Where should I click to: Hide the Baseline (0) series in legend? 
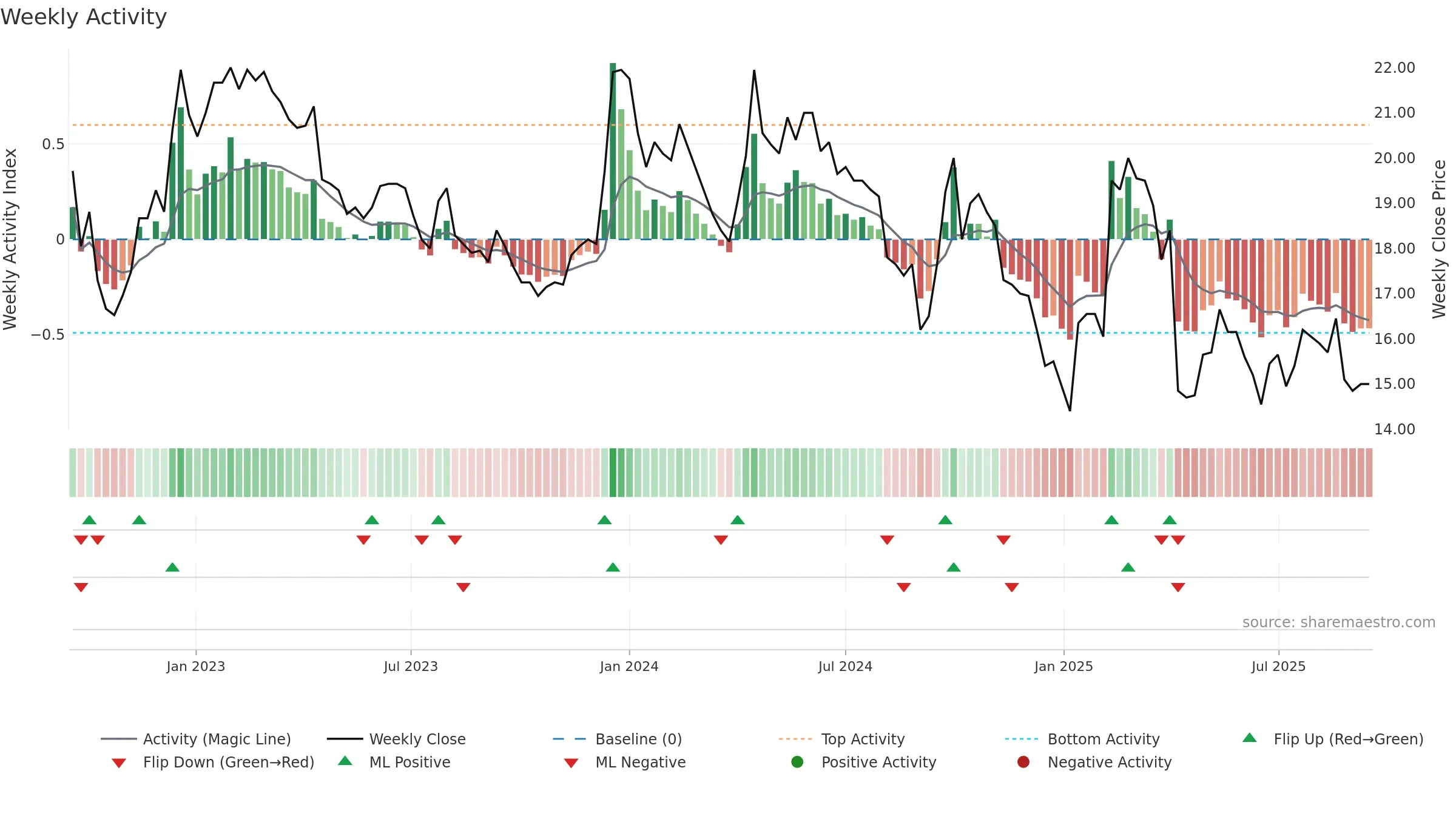pos(618,739)
